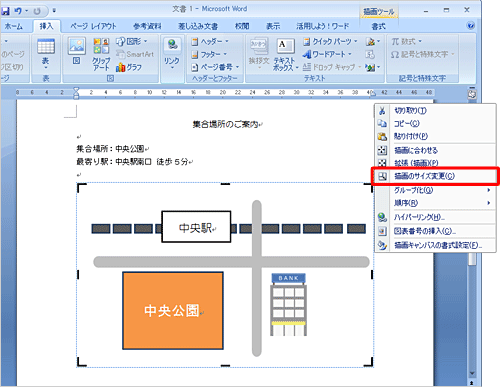
Task: Open the Clip Art (クリップアート) tool
Action: [x=101, y=55]
